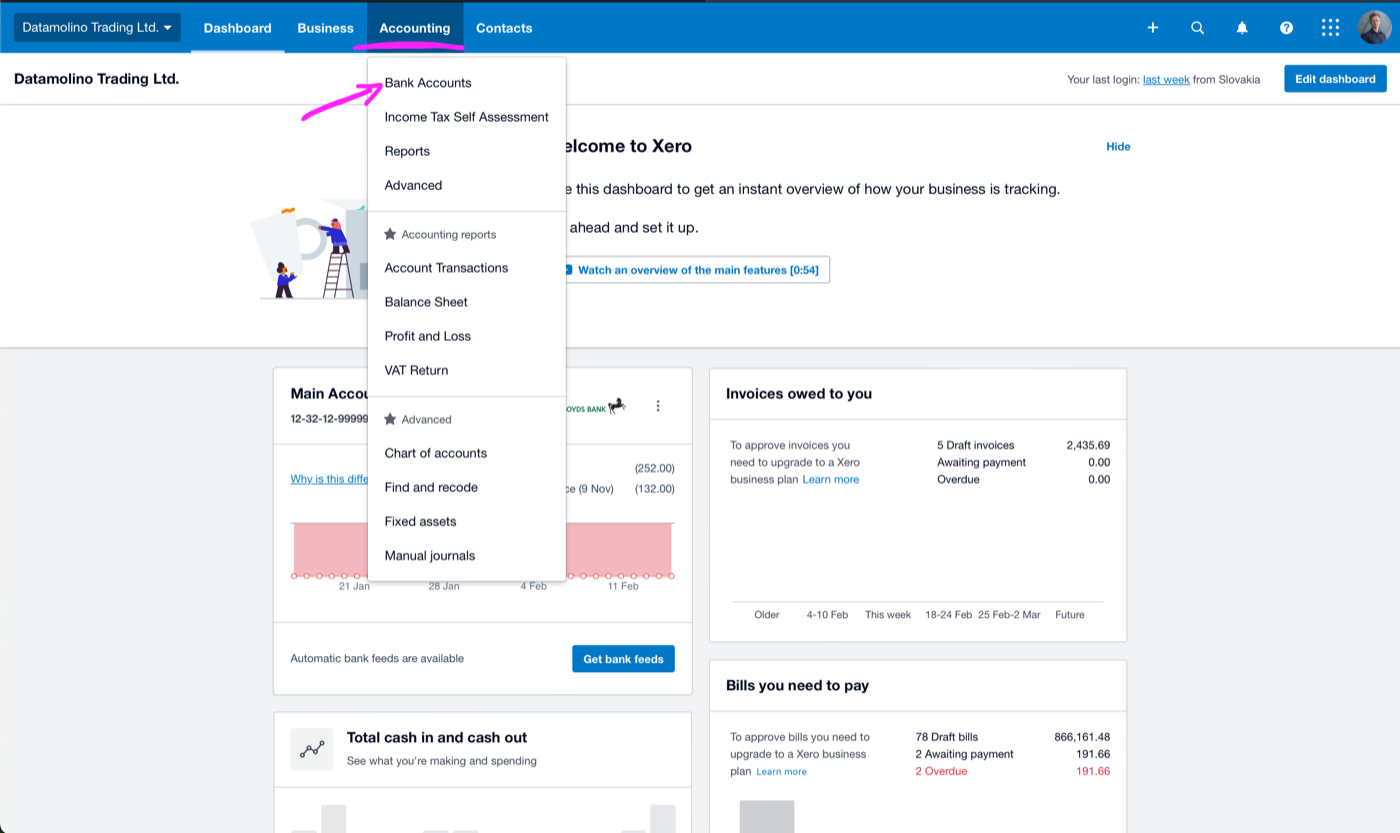
Task: Open Learn more under Bills you need to pay
Action: pyautogui.click(x=781, y=771)
